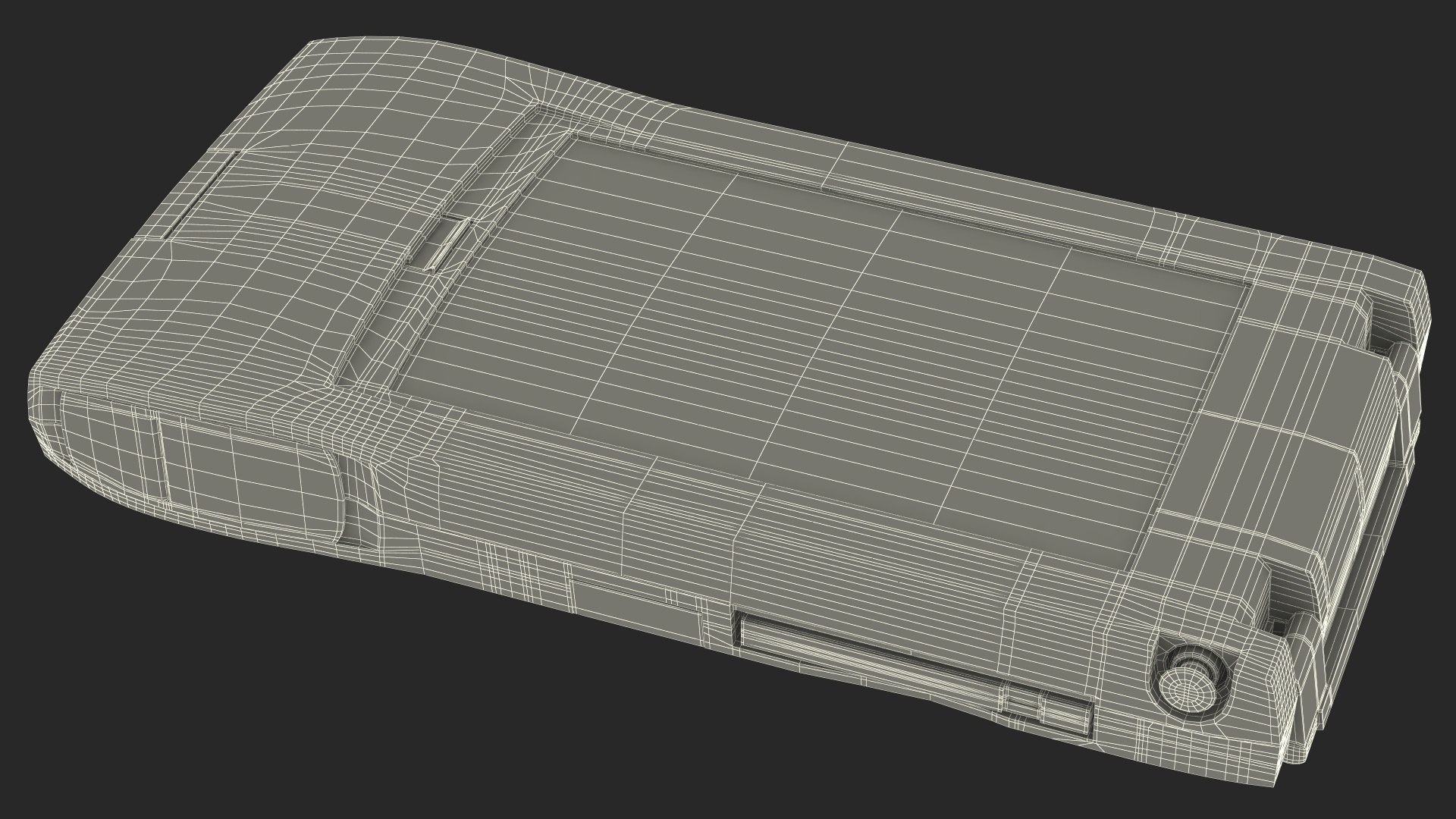Select the thin paper slit on the cover
The width and height of the screenshot is (1456, 819).
click(x=201, y=196)
